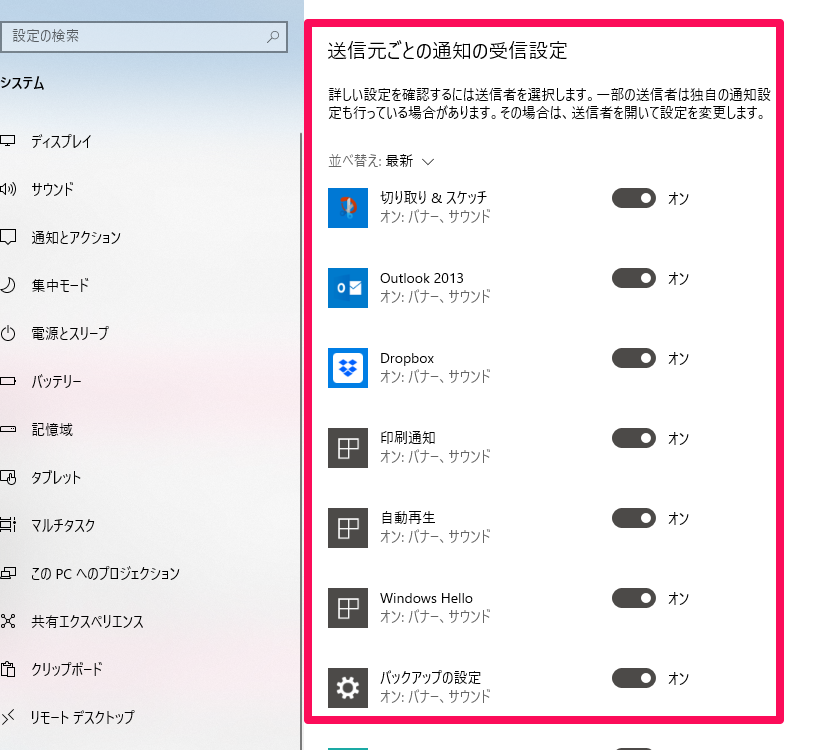Open 印刷通知 notification details
Screen dimensions: 830x750
(x=436, y=447)
